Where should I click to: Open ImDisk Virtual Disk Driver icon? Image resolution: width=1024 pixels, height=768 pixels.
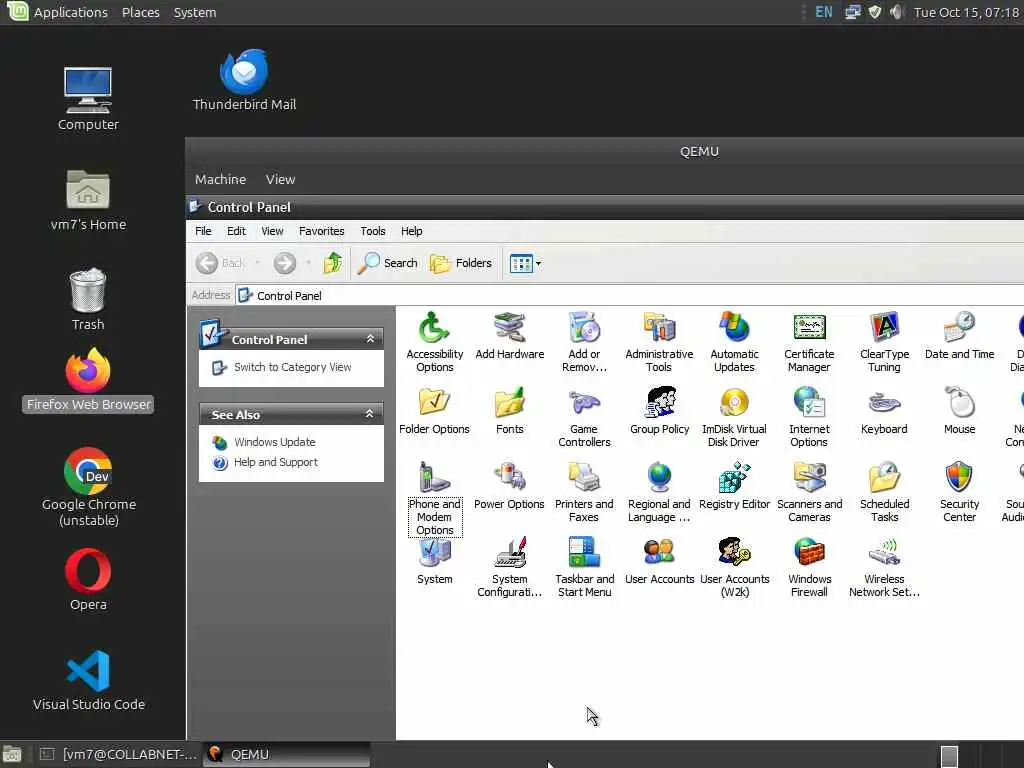734,417
